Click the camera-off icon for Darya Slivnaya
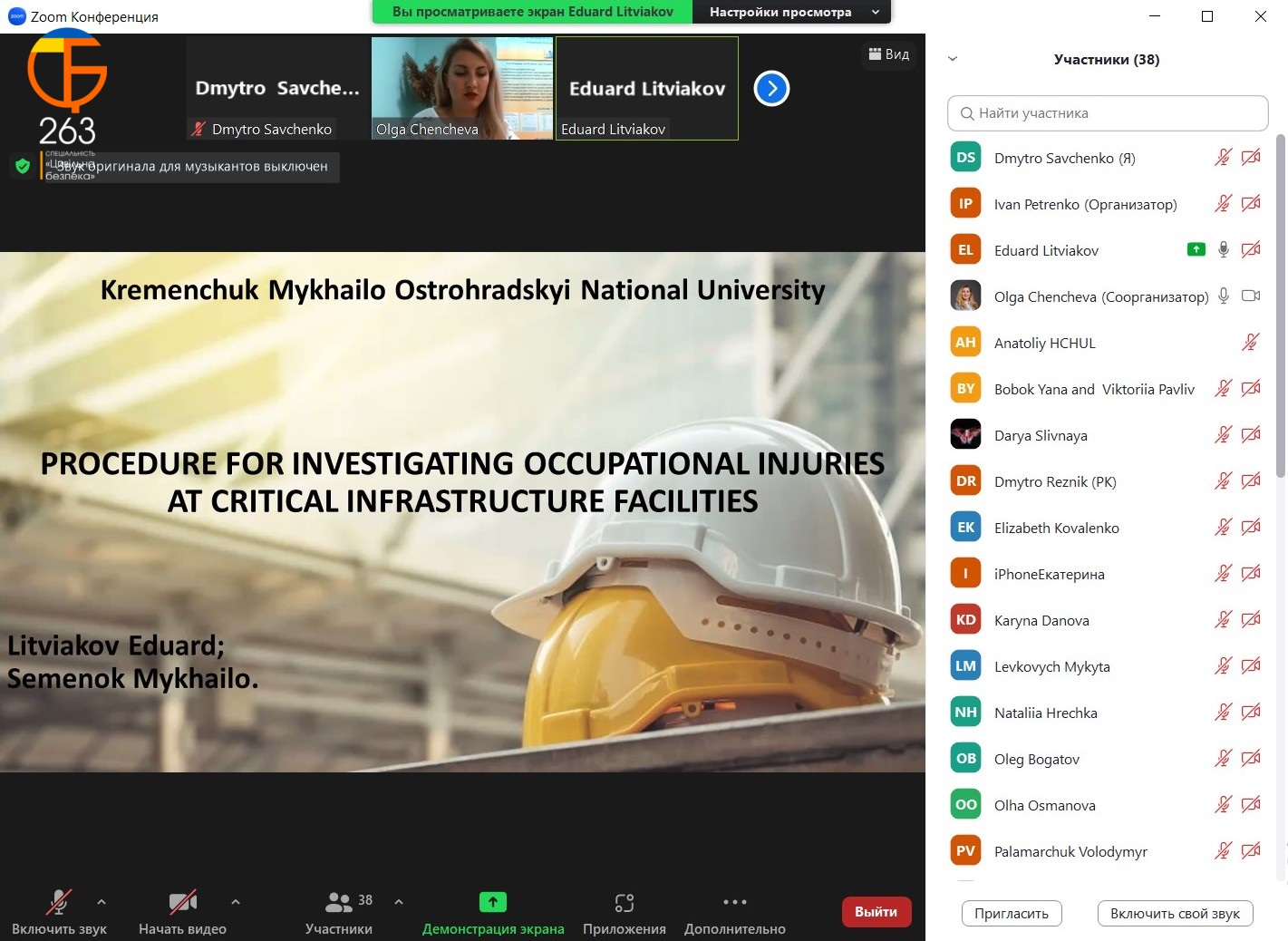This screenshot has height=941, width=1288. click(x=1251, y=435)
